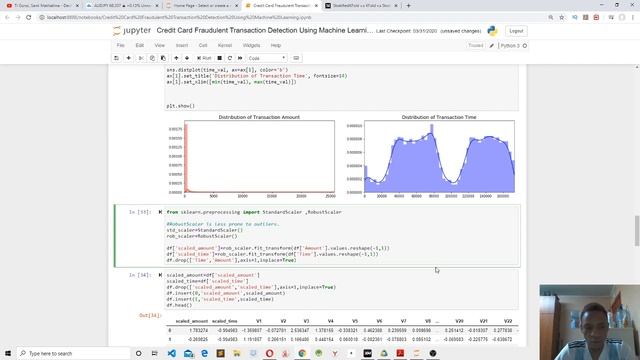This screenshot has height=360, width=640.
Task: Click the scaled_time column header
Action: point(224,321)
